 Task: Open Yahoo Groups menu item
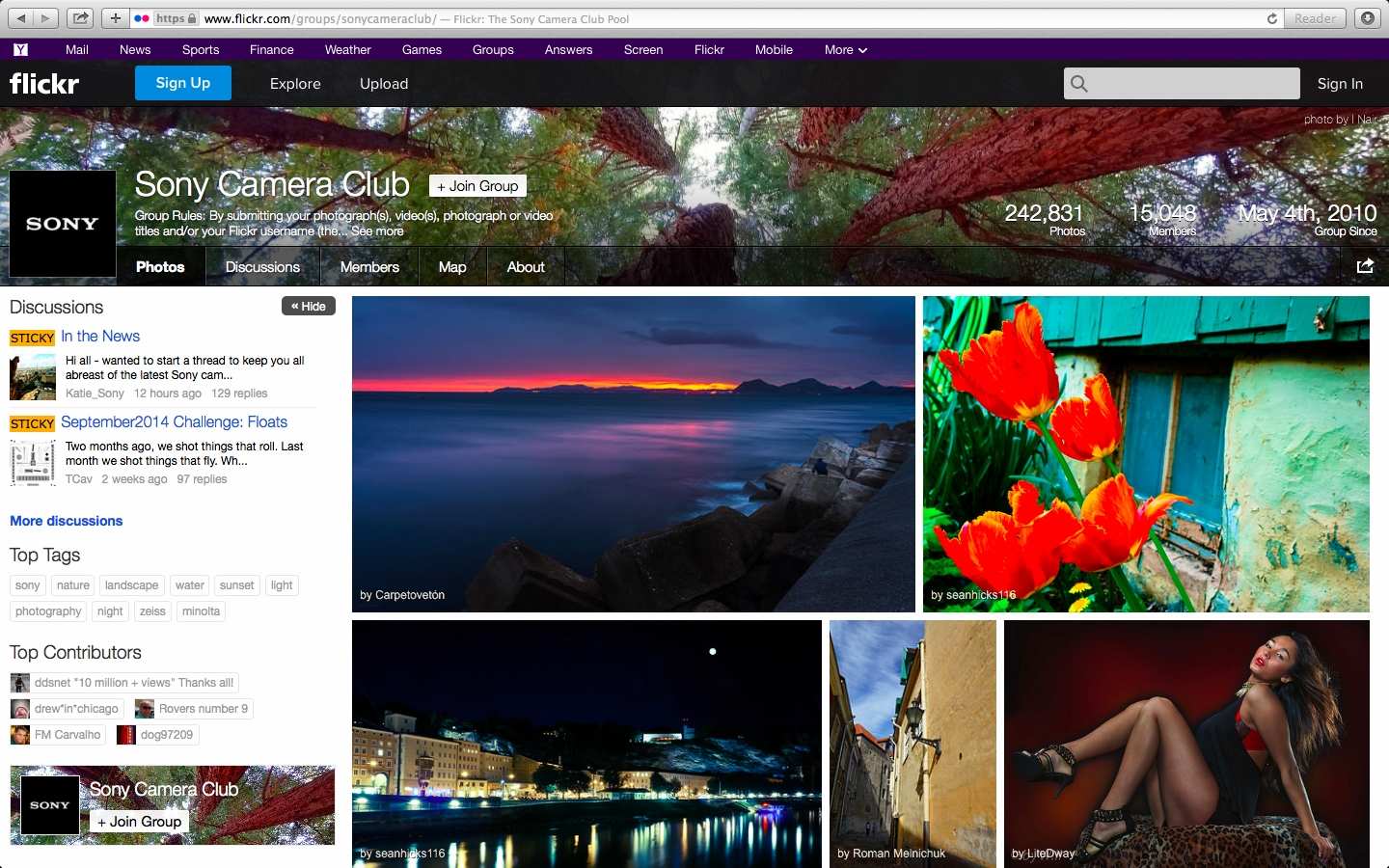click(493, 49)
